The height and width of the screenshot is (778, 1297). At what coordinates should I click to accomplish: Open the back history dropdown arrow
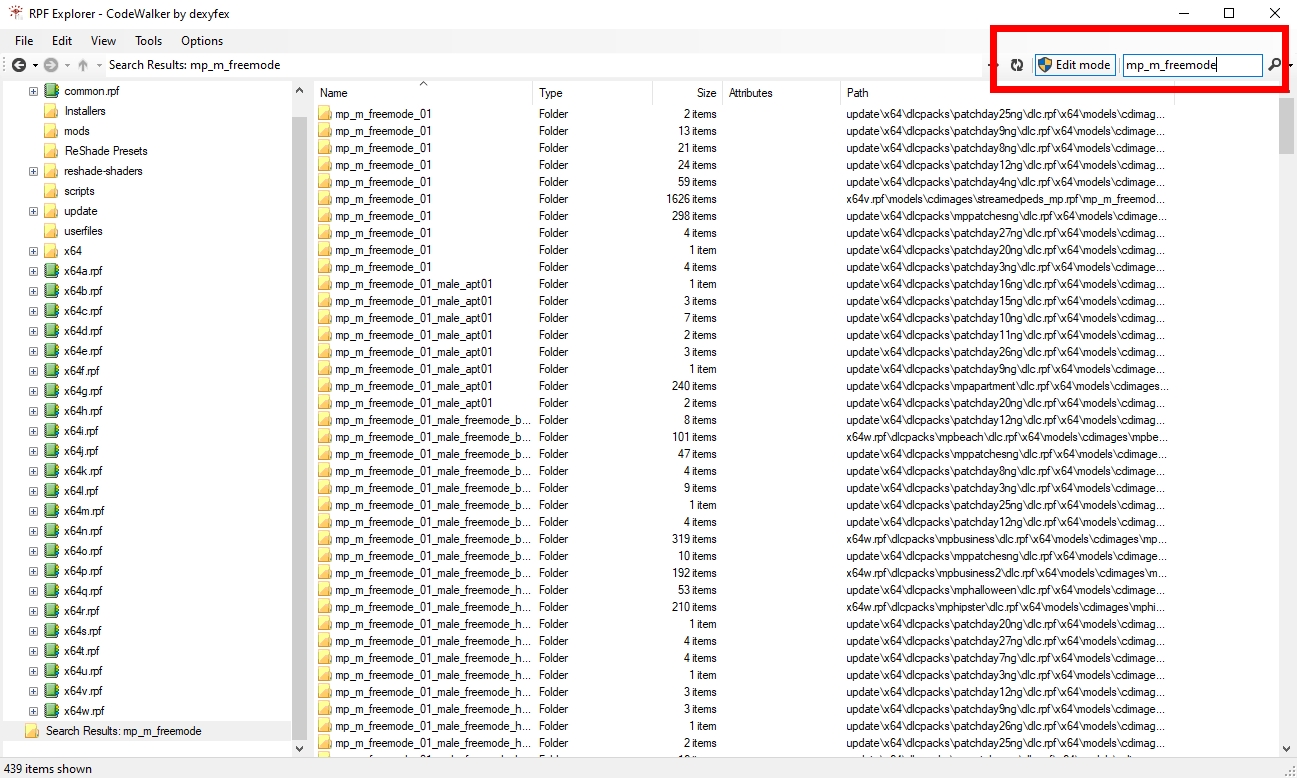[35, 65]
